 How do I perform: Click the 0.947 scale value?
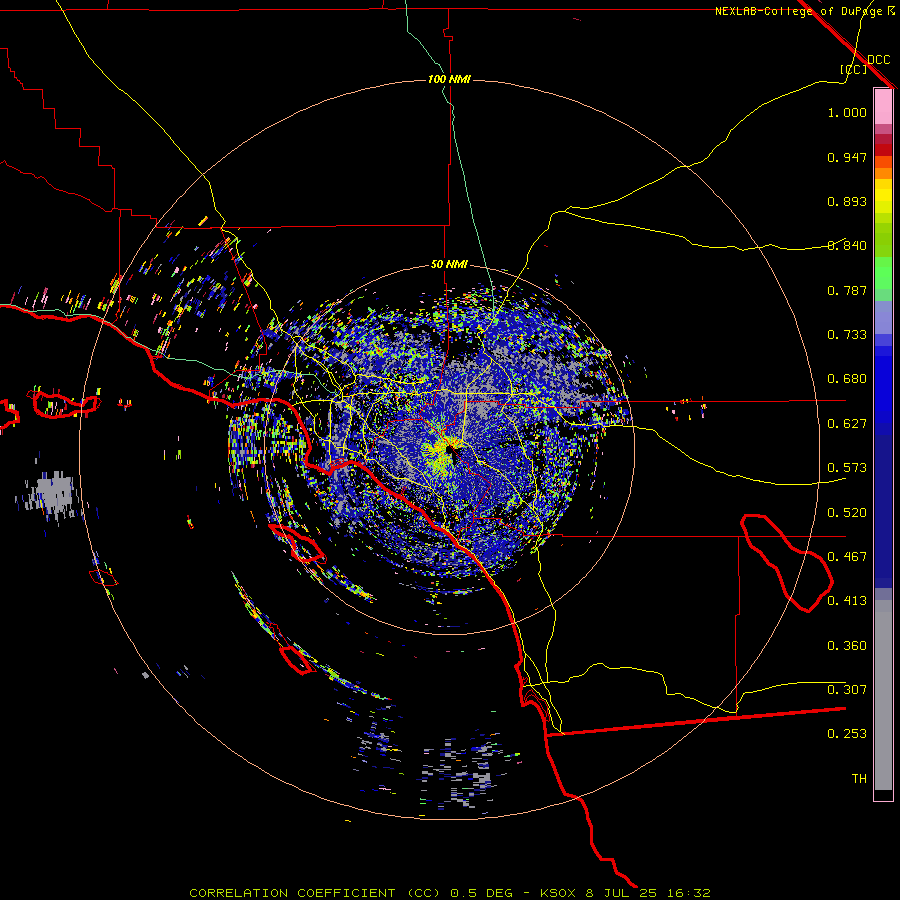tap(847, 157)
